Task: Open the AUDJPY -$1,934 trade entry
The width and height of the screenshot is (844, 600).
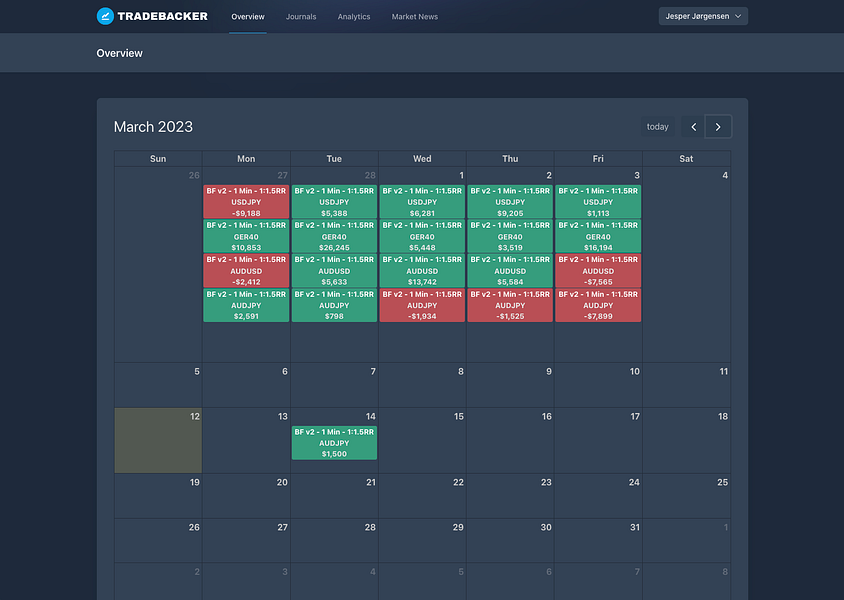Action: 422,305
